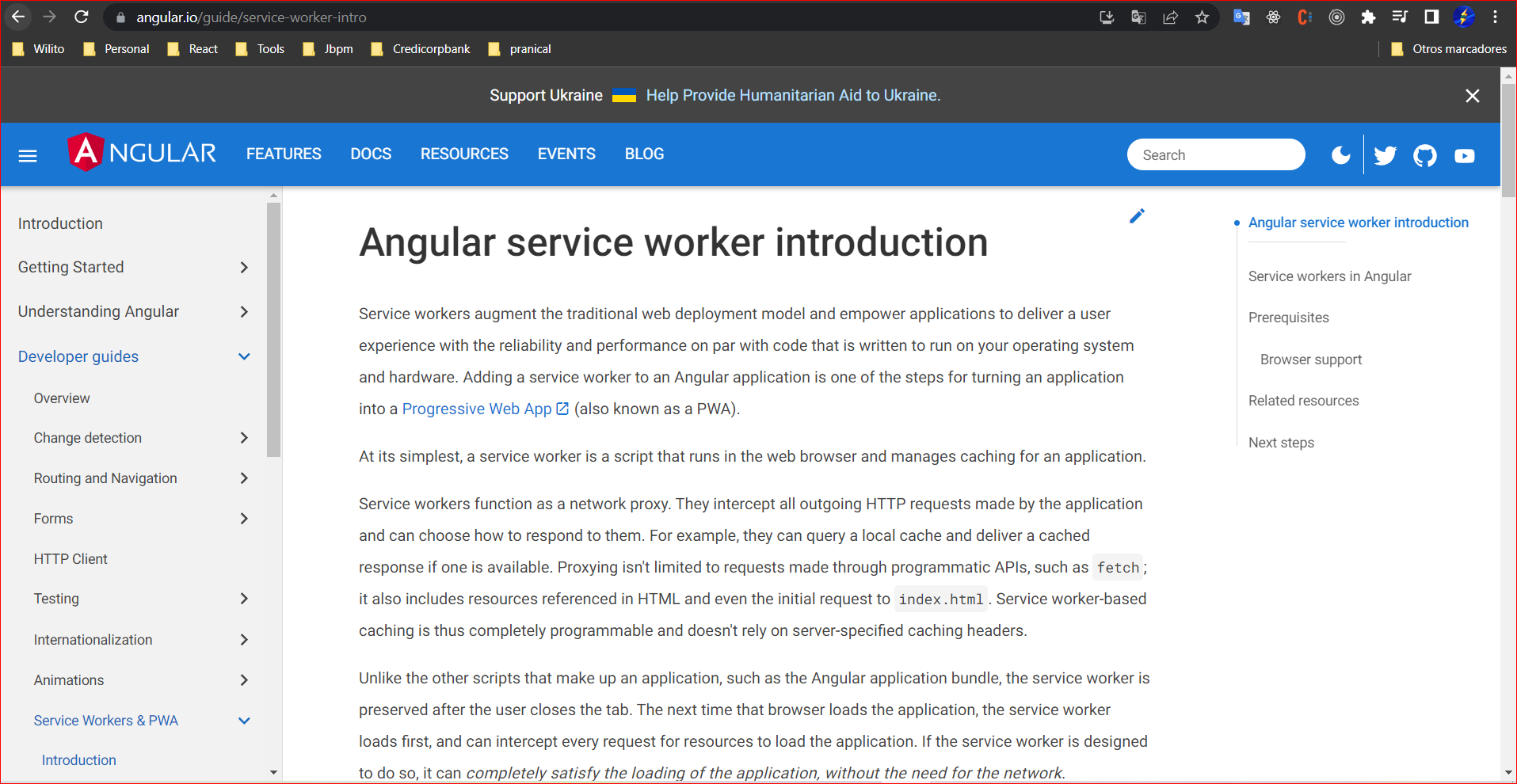Expand Change detection chevron
The height and width of the screenshot is (784, 1517).
pyautogui.click(x=244, y=438)
